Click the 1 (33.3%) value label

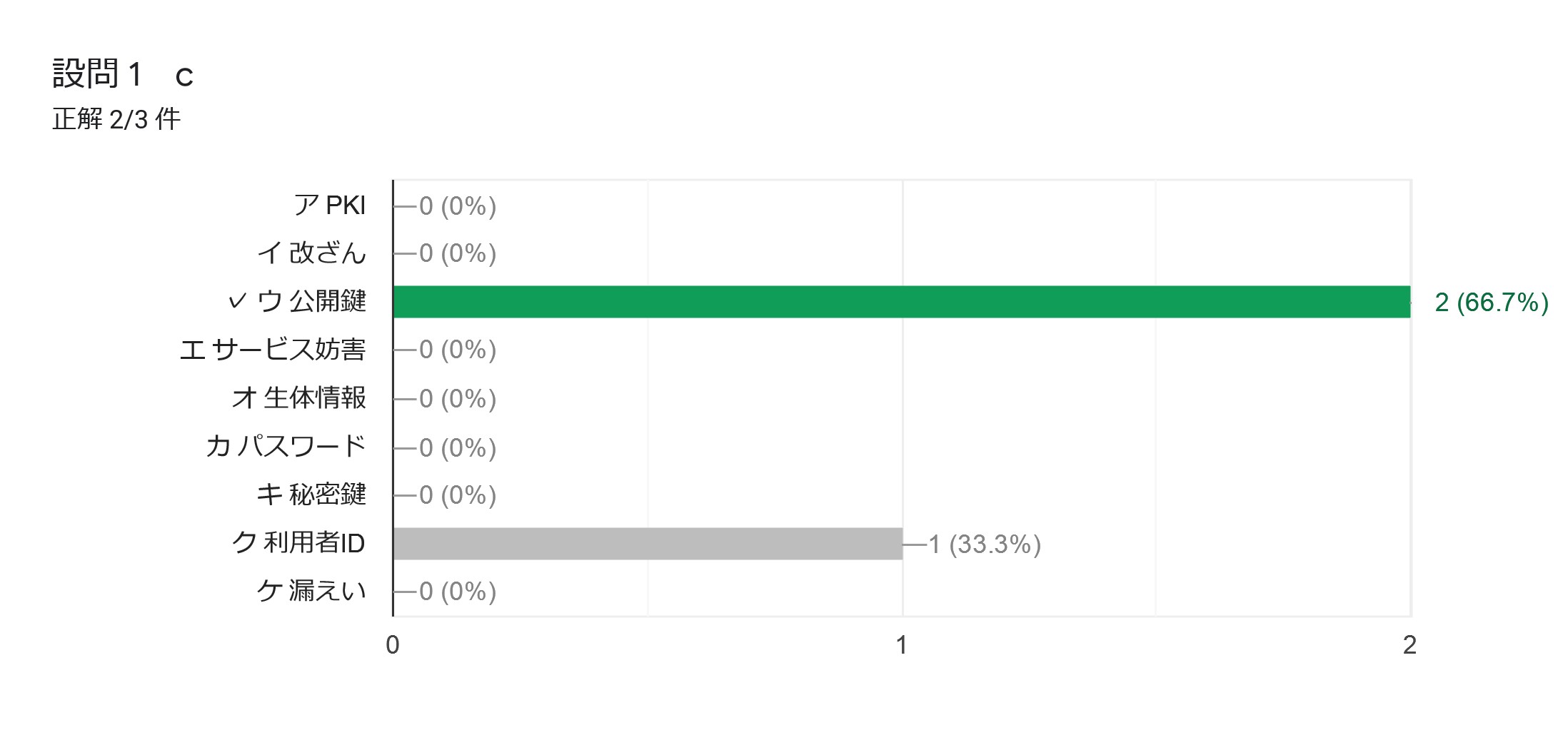pos(985,544)
